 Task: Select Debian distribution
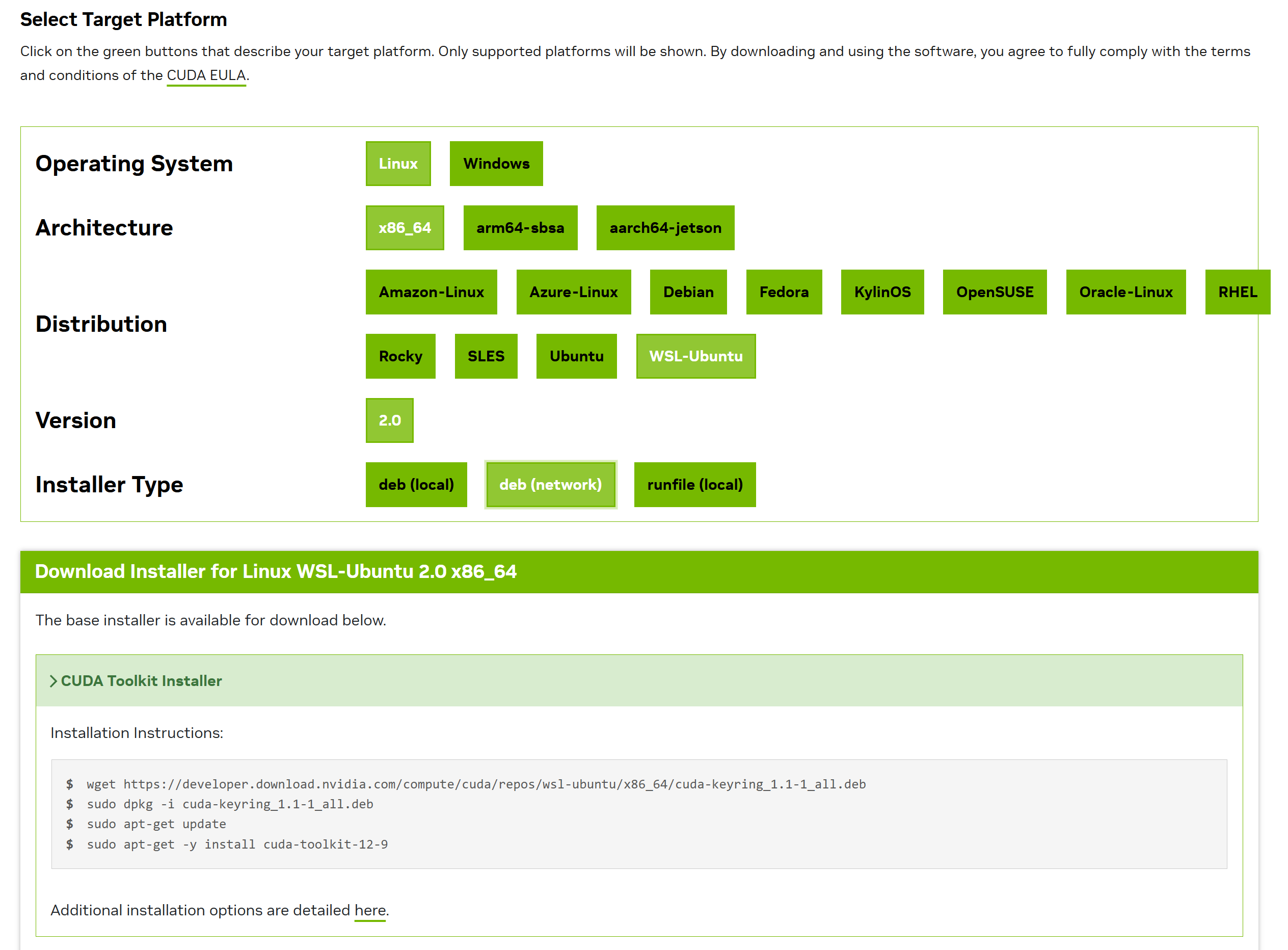[687, 292]
